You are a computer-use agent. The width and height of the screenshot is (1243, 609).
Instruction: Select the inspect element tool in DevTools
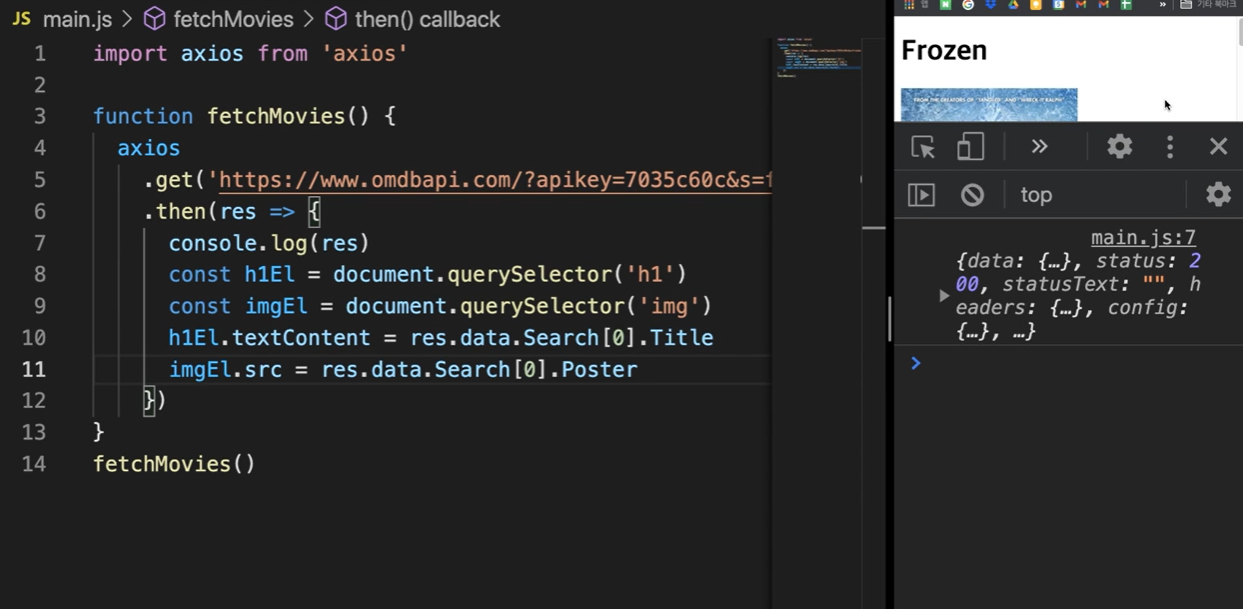coord(922,147)
